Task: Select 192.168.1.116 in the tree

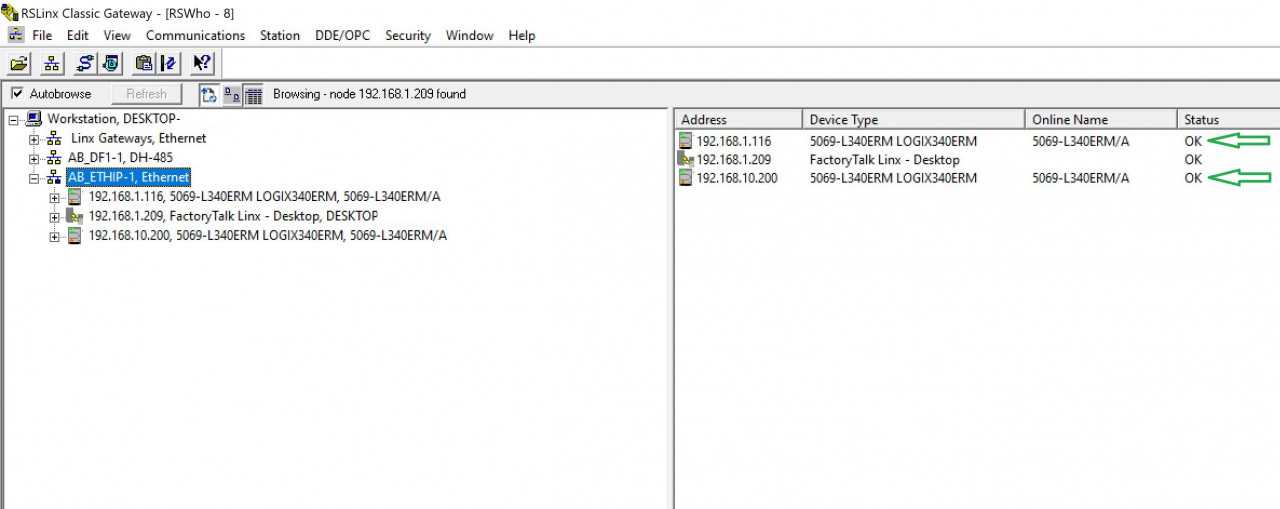Action: click(264, 197)
